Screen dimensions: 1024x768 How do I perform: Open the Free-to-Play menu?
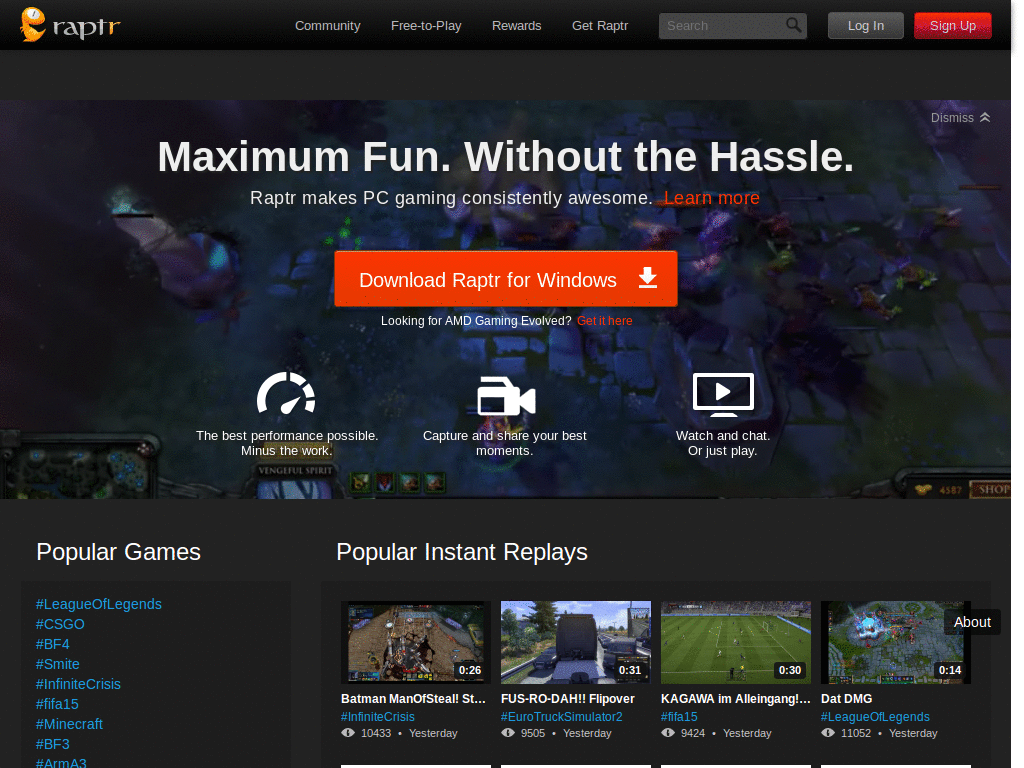(x=426, y=25)
